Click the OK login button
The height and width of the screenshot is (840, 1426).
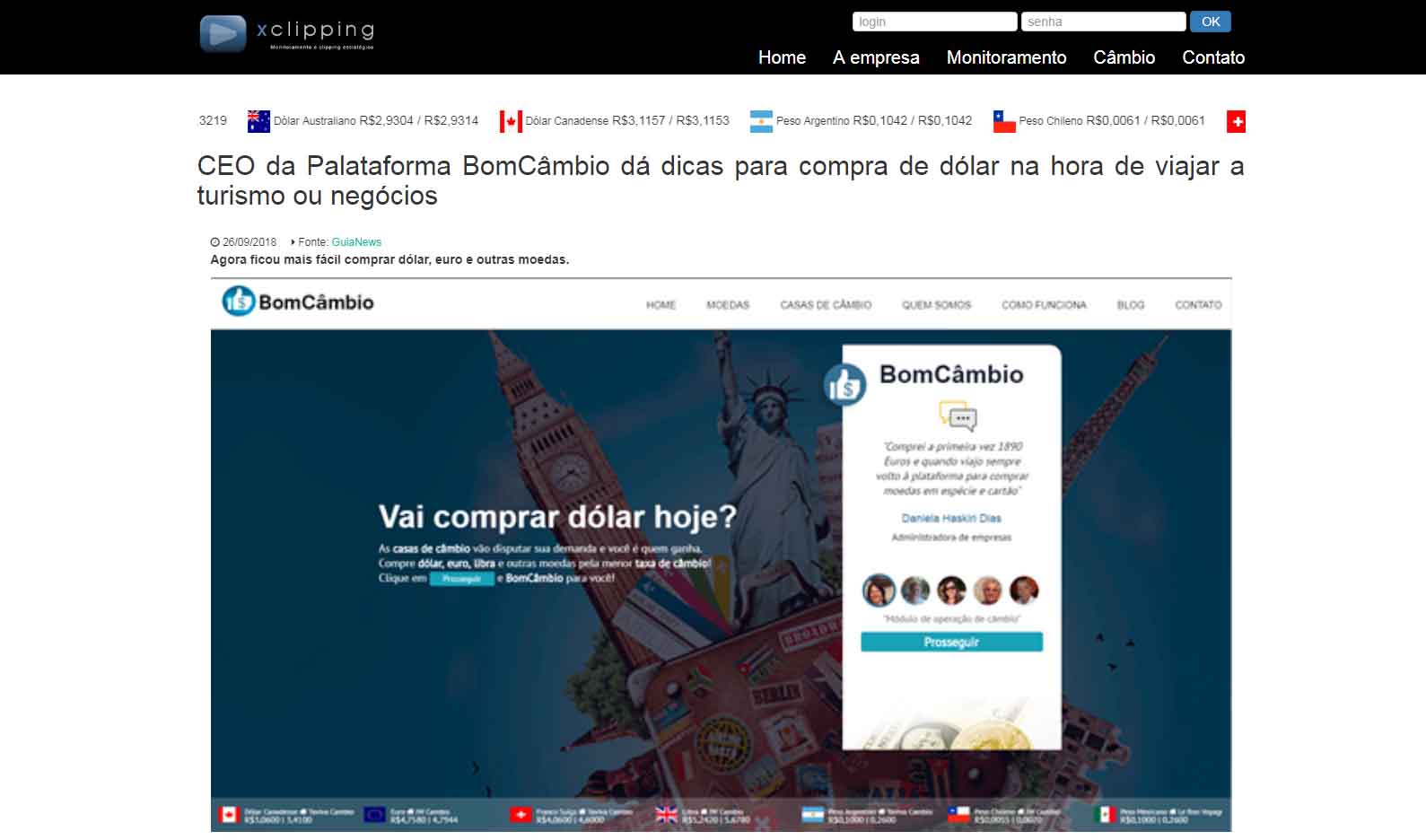click(1210, 22)
